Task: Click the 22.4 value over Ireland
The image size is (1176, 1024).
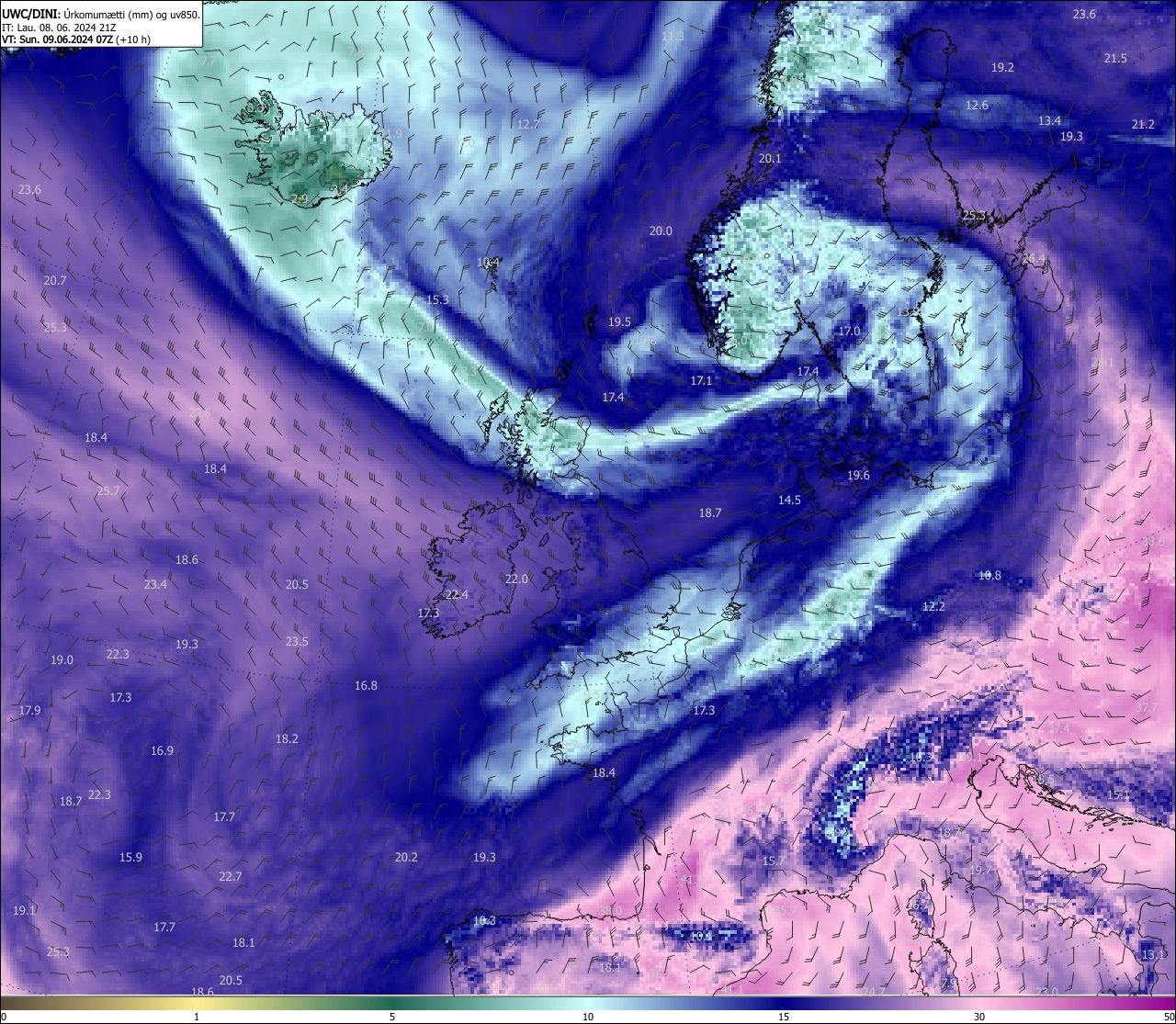Action: pos(457,594)
